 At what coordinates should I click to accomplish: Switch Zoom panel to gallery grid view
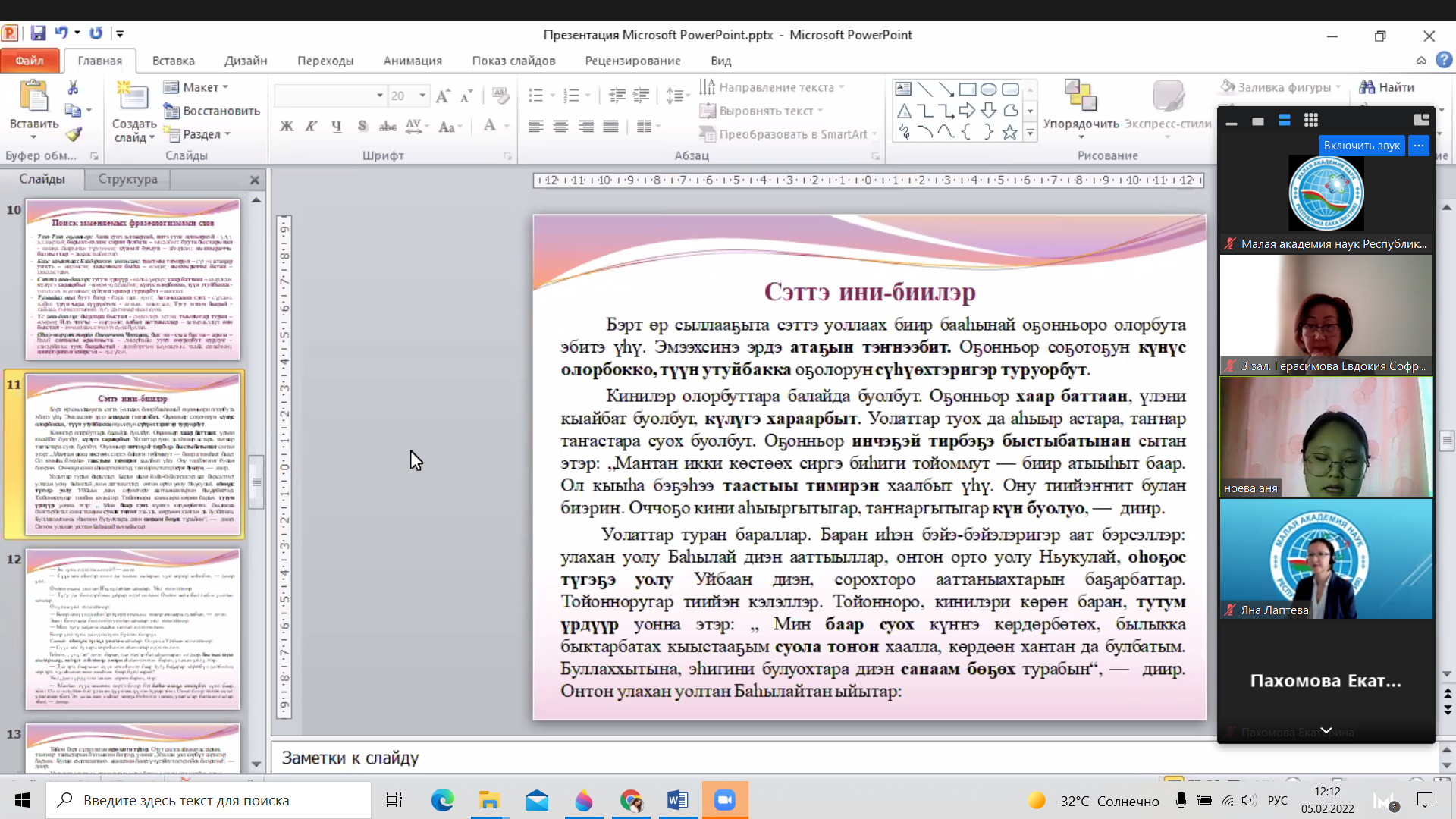[x=1311, y=120]
